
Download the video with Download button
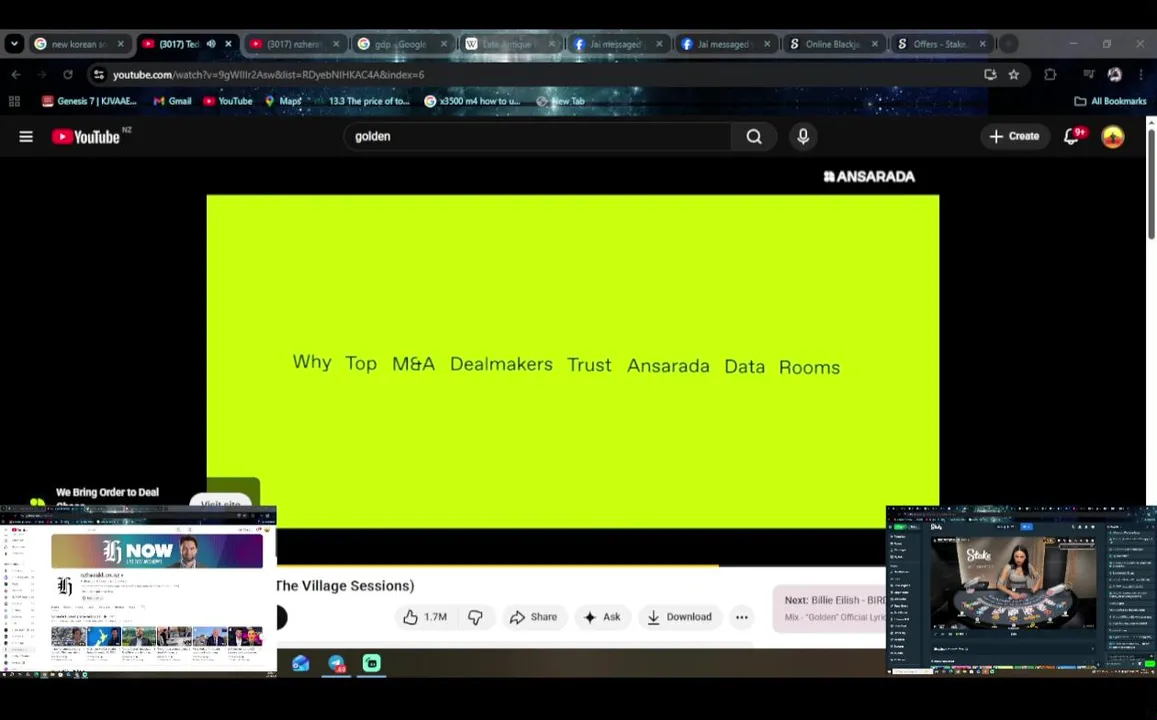(679, 617)
